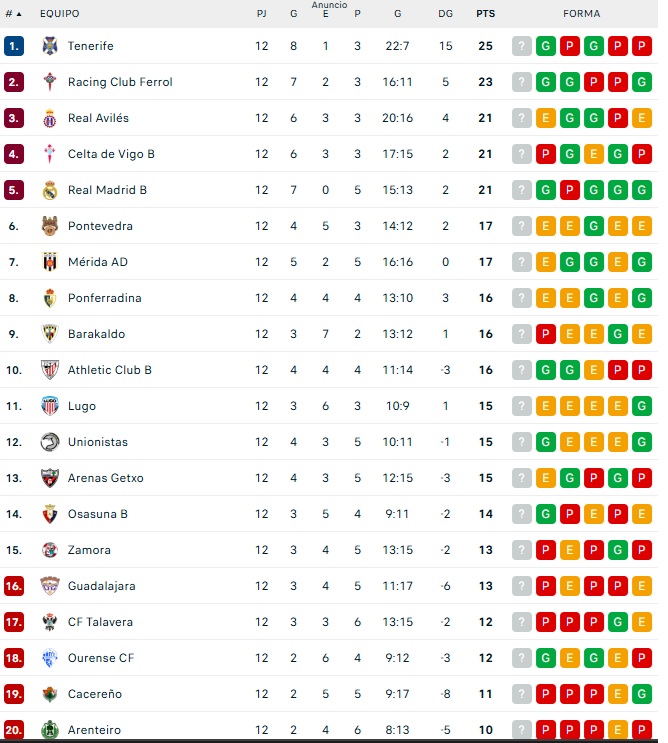Sort table by the # rank column

12,14
